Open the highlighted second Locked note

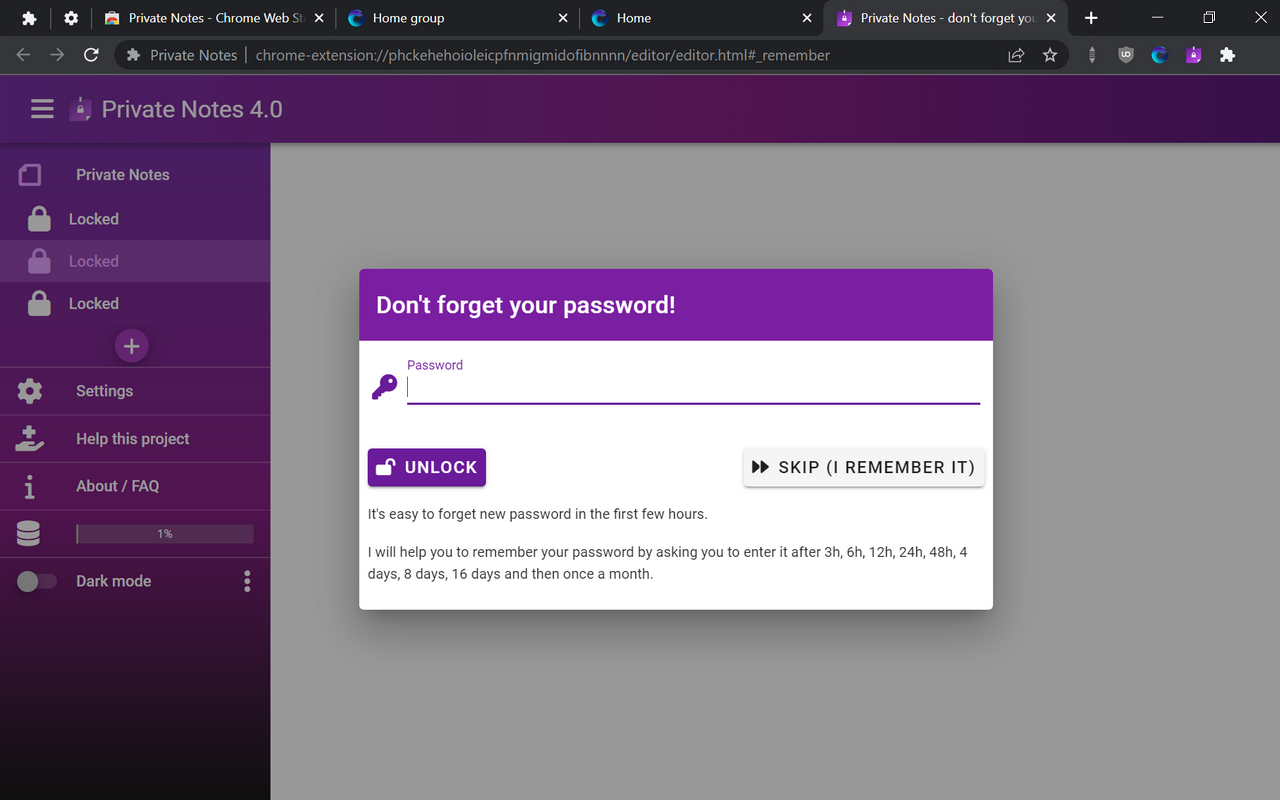pyautogui.click(x=135, y=261)
